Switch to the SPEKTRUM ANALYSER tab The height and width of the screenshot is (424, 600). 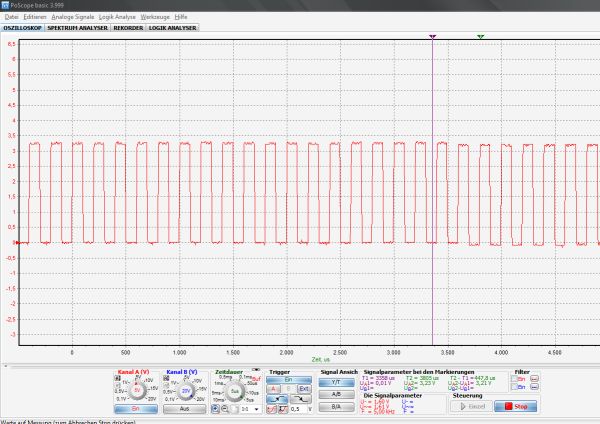point(78,28)
